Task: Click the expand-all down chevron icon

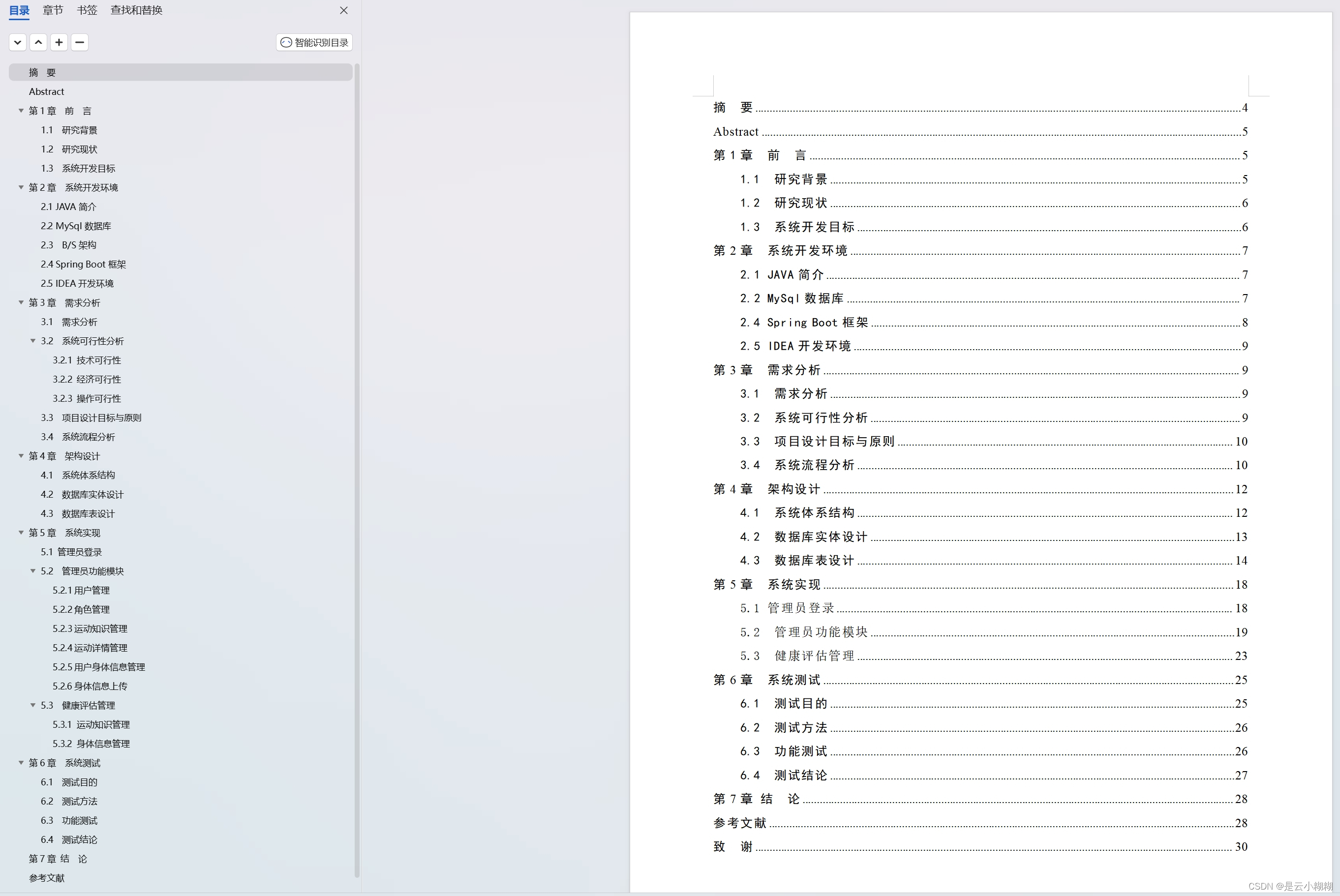Action: coord(18,42)
